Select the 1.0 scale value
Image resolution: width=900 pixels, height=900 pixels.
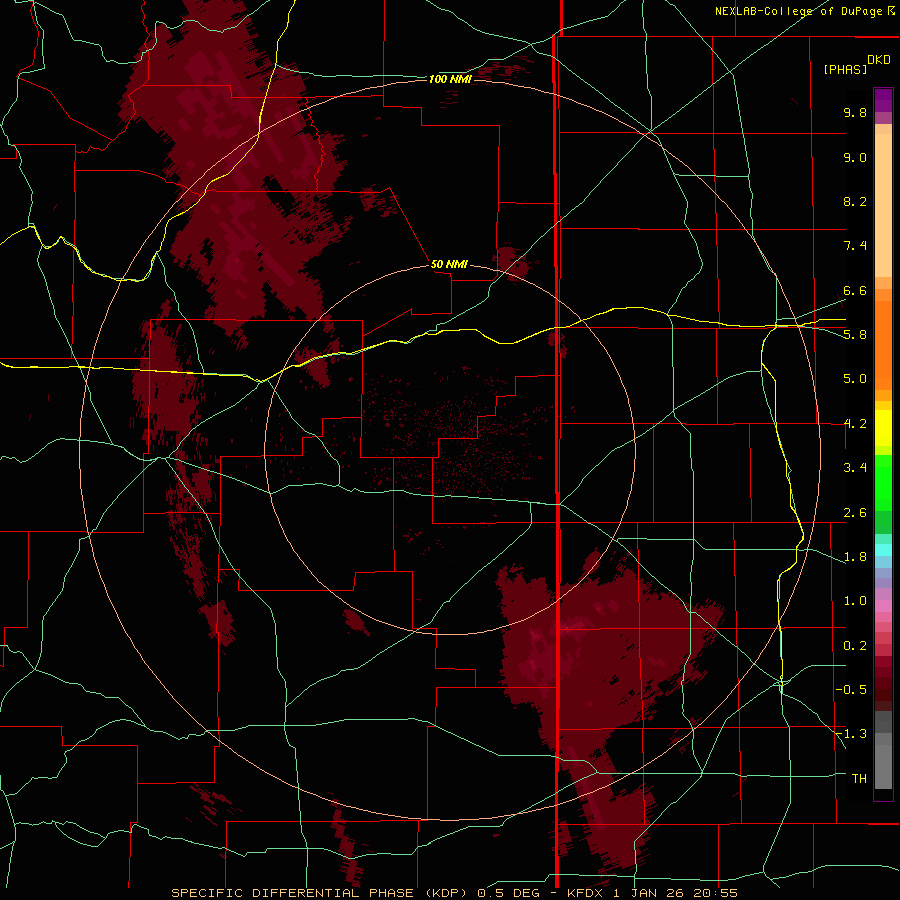click(x=855, y=601)
